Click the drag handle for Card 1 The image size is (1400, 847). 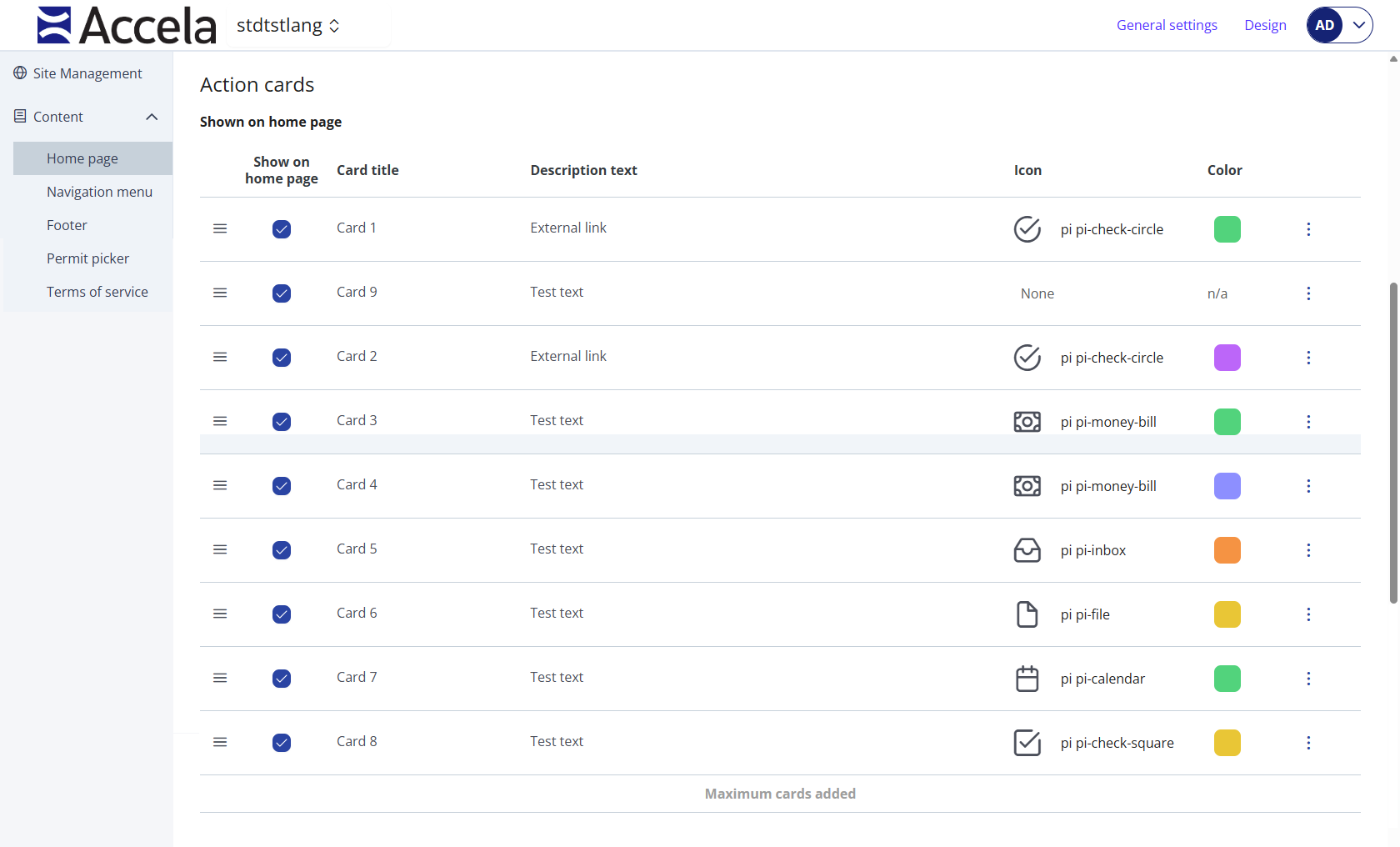(x=220, y=228)
